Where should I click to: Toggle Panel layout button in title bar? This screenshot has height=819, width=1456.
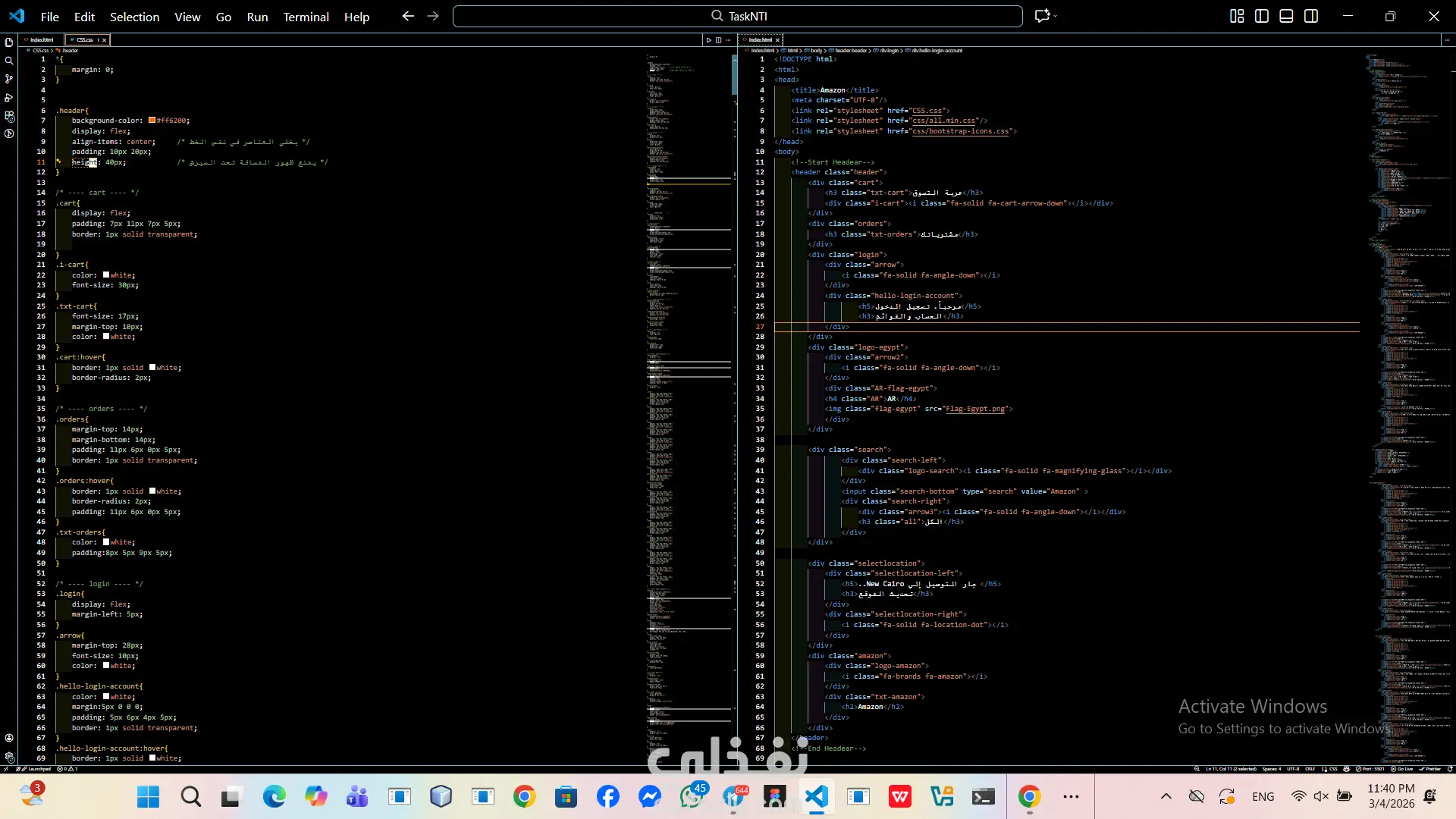click(1286, 16)
